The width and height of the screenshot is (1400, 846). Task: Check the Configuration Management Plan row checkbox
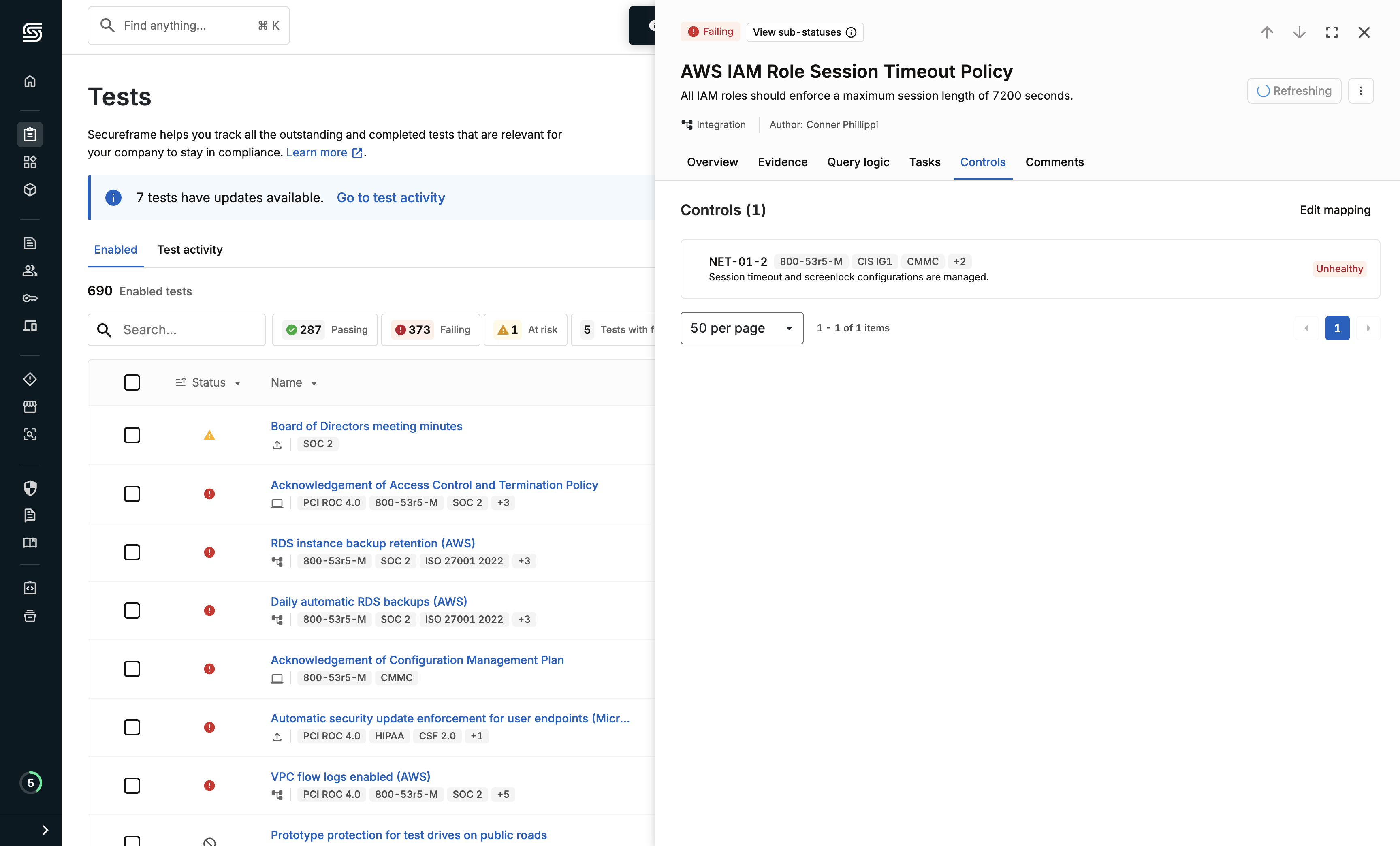point(132,669)
